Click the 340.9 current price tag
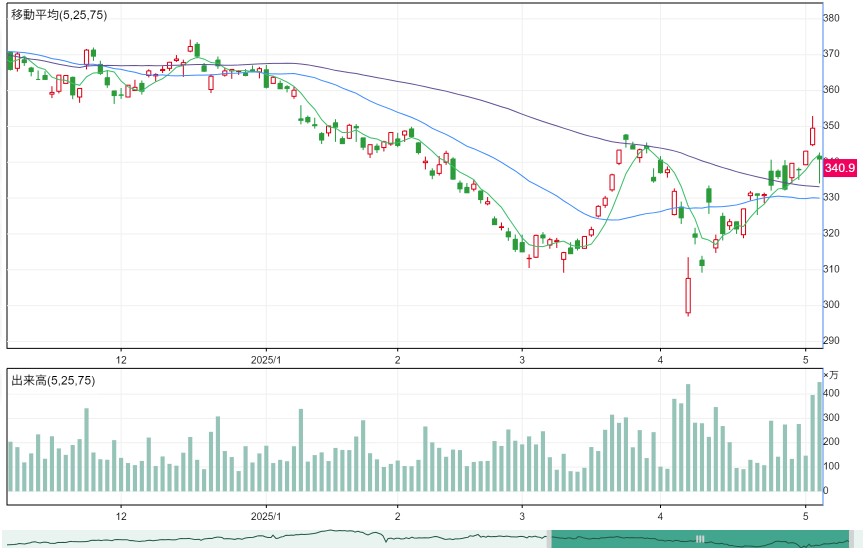868x552 pixels. tap(840, 168)
